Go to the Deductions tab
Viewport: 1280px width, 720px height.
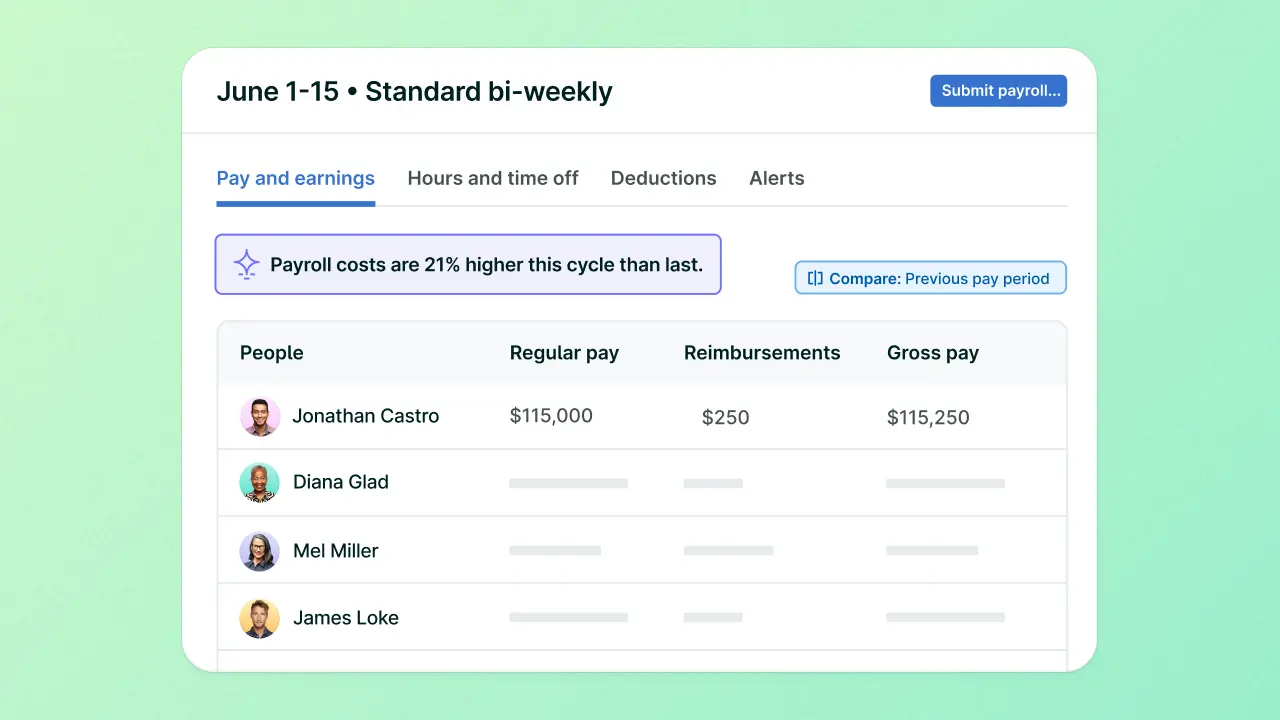pyautogui.click(x=663, y=179)
